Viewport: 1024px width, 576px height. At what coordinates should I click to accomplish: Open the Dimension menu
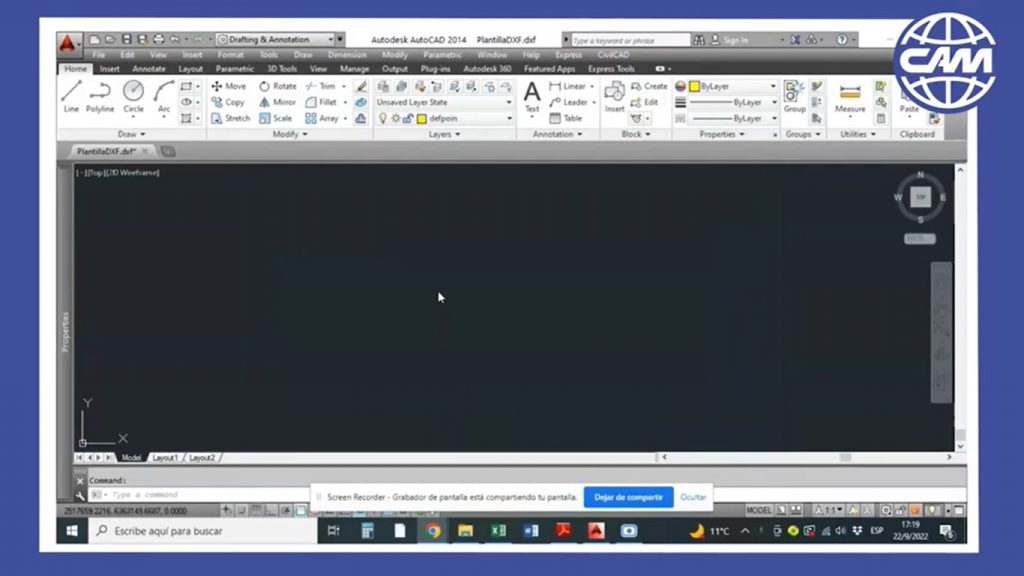(x=347, y=55)
